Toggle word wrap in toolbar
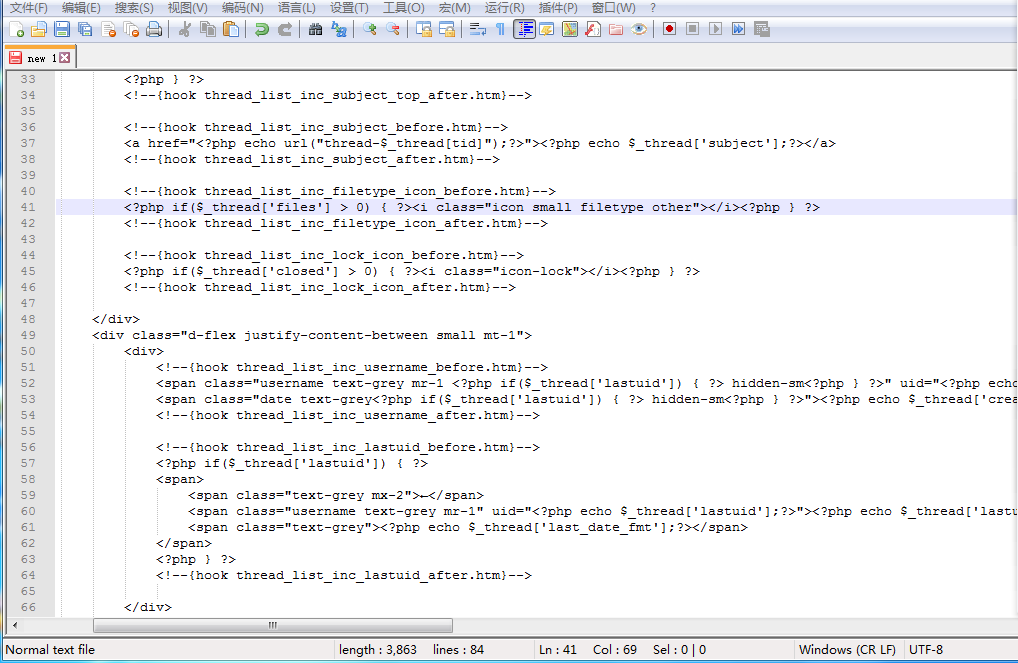 [478, 29]
